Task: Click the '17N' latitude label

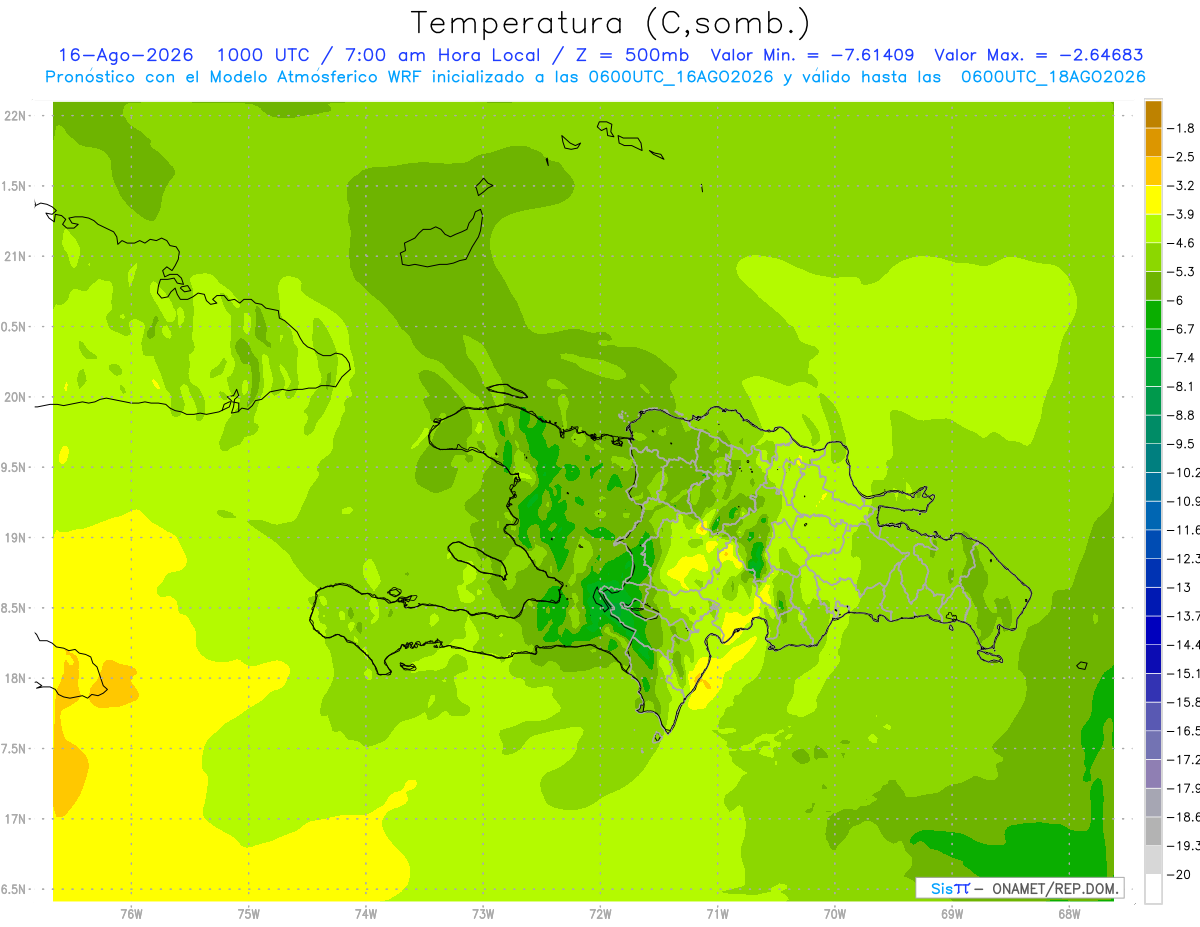Action: (15, 820)
